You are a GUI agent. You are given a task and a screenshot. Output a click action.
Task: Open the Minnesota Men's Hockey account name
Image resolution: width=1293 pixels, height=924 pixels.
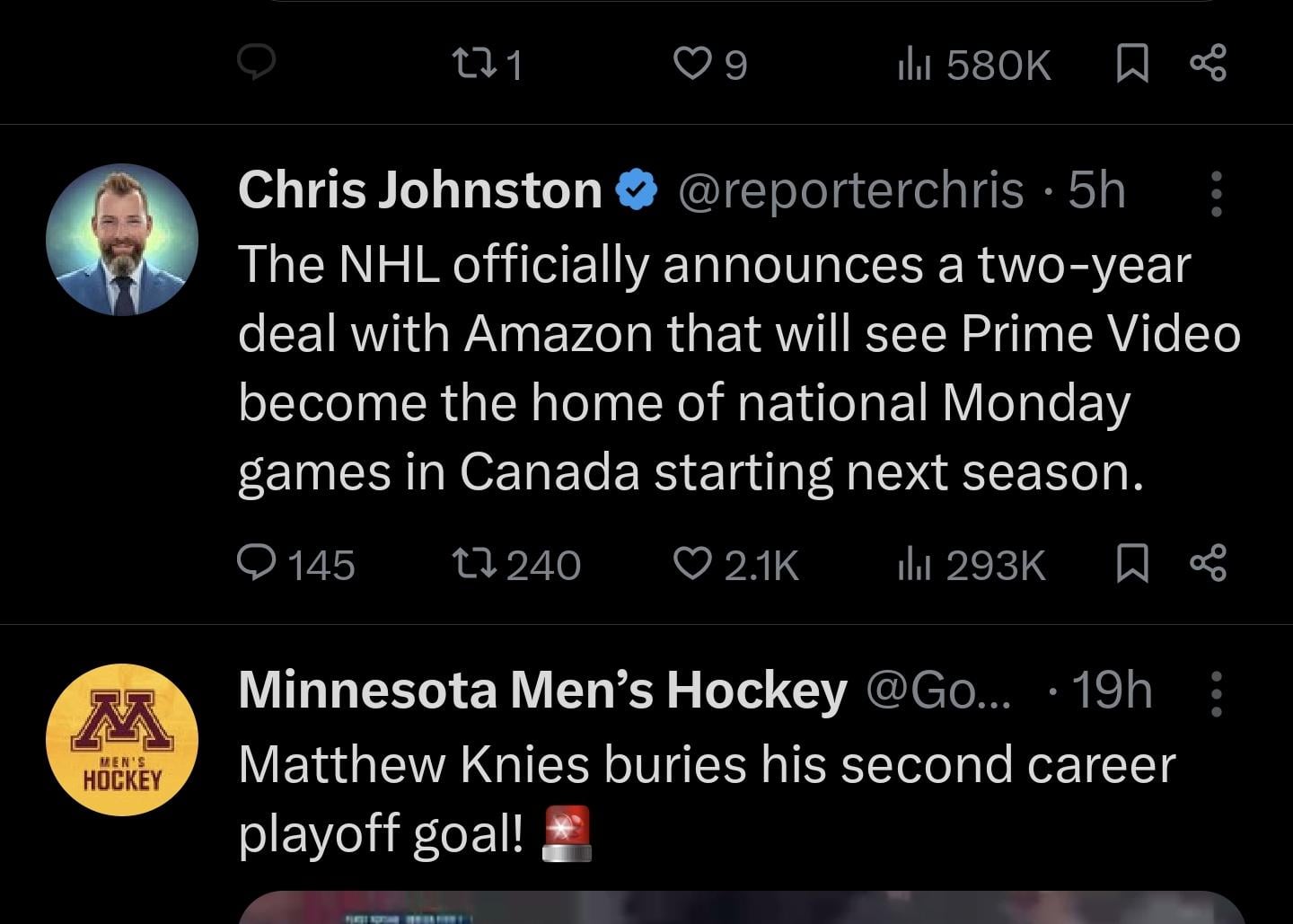[542, 690]
